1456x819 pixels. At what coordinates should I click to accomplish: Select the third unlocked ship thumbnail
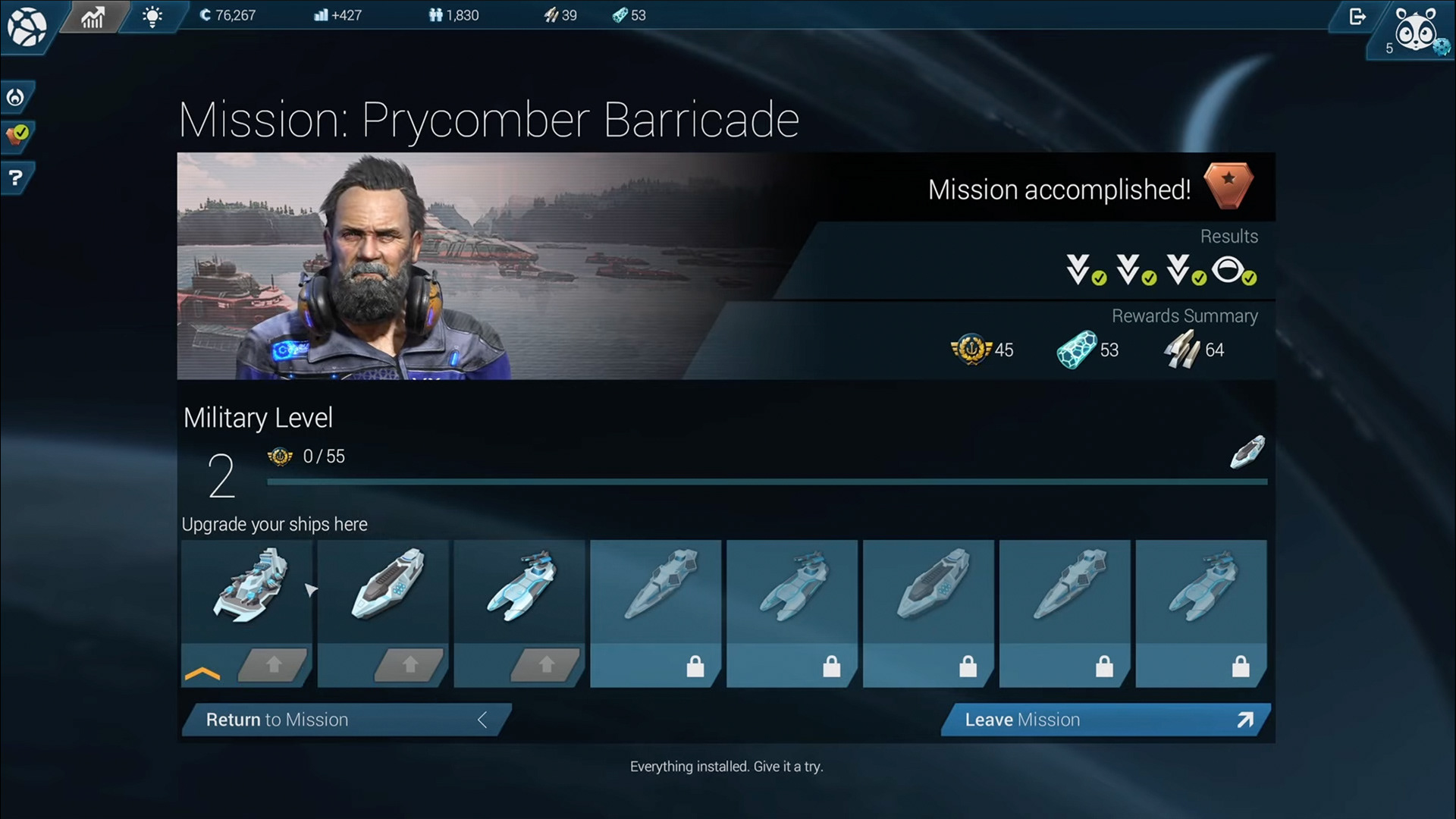tap(520, 585)
